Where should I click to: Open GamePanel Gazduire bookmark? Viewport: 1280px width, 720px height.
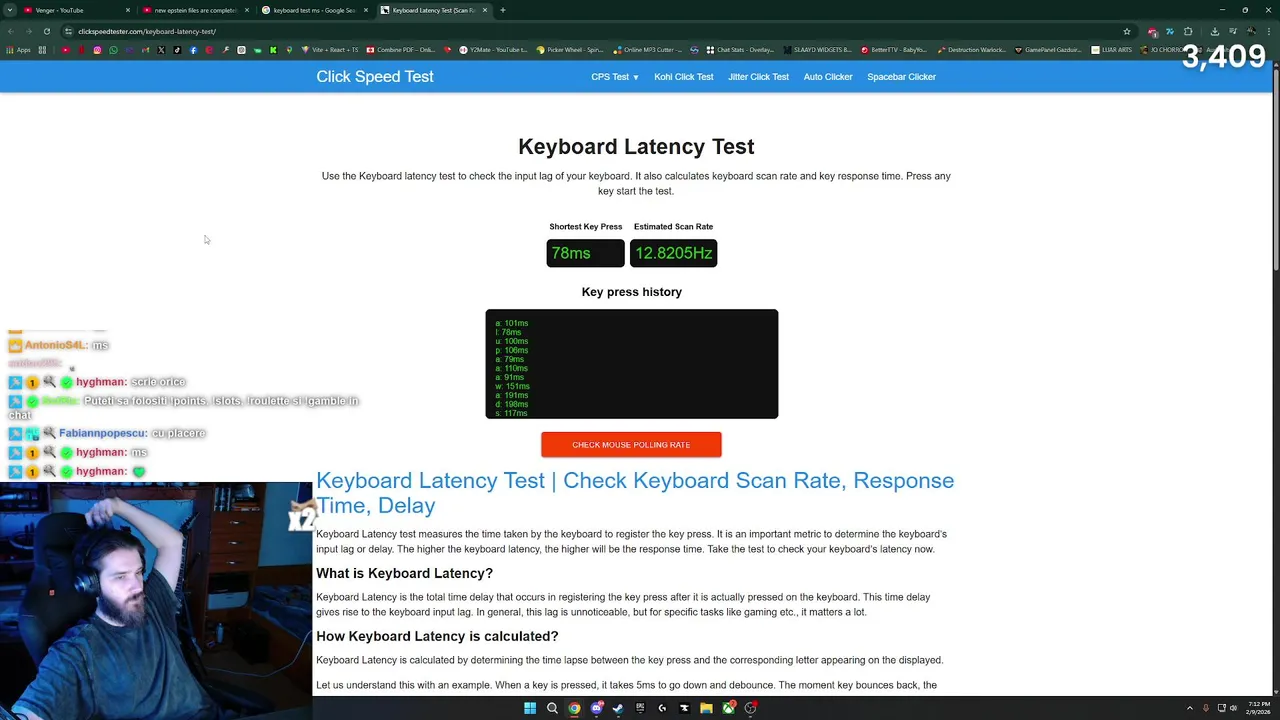(1050, 50)
